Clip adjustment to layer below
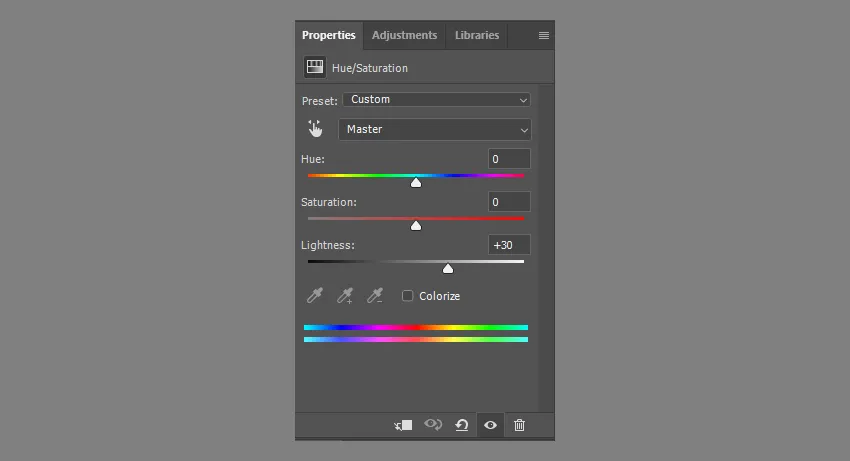The width and height of the screenshot is (850, 461). (x=403, y=425)
